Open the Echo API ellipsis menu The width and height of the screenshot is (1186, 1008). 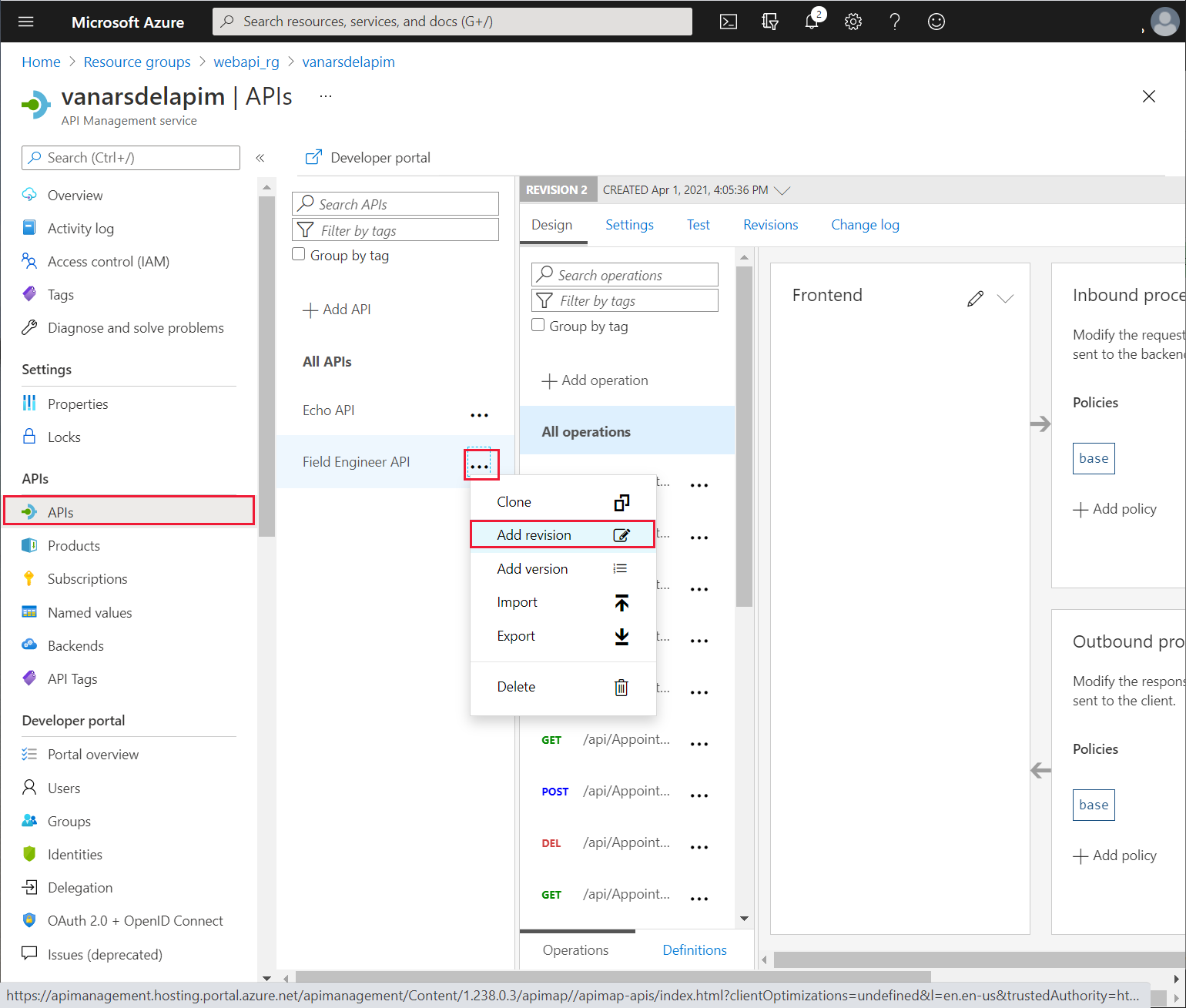pyautogui.click(x=479, y=414)
